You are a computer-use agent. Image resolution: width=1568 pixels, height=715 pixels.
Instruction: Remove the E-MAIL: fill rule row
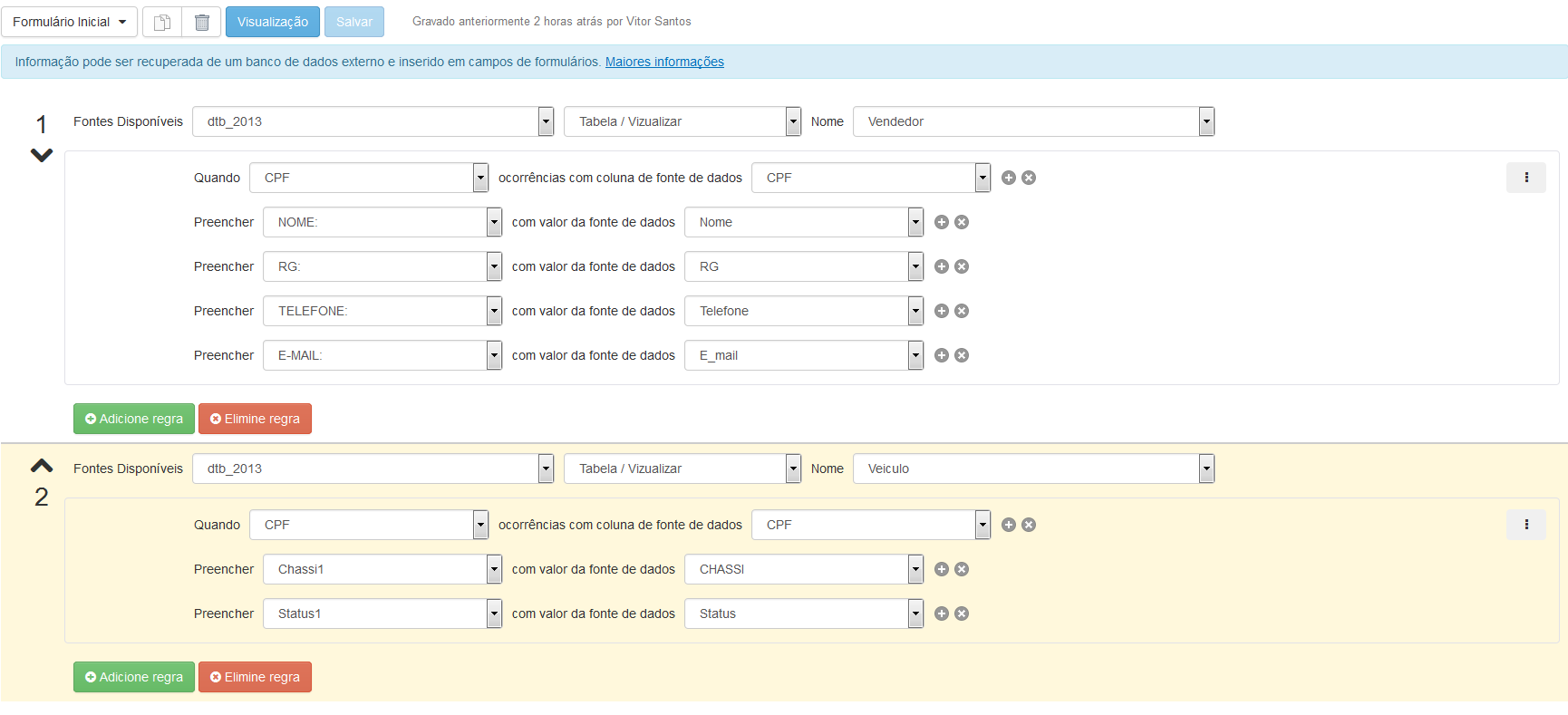(962, 355)
